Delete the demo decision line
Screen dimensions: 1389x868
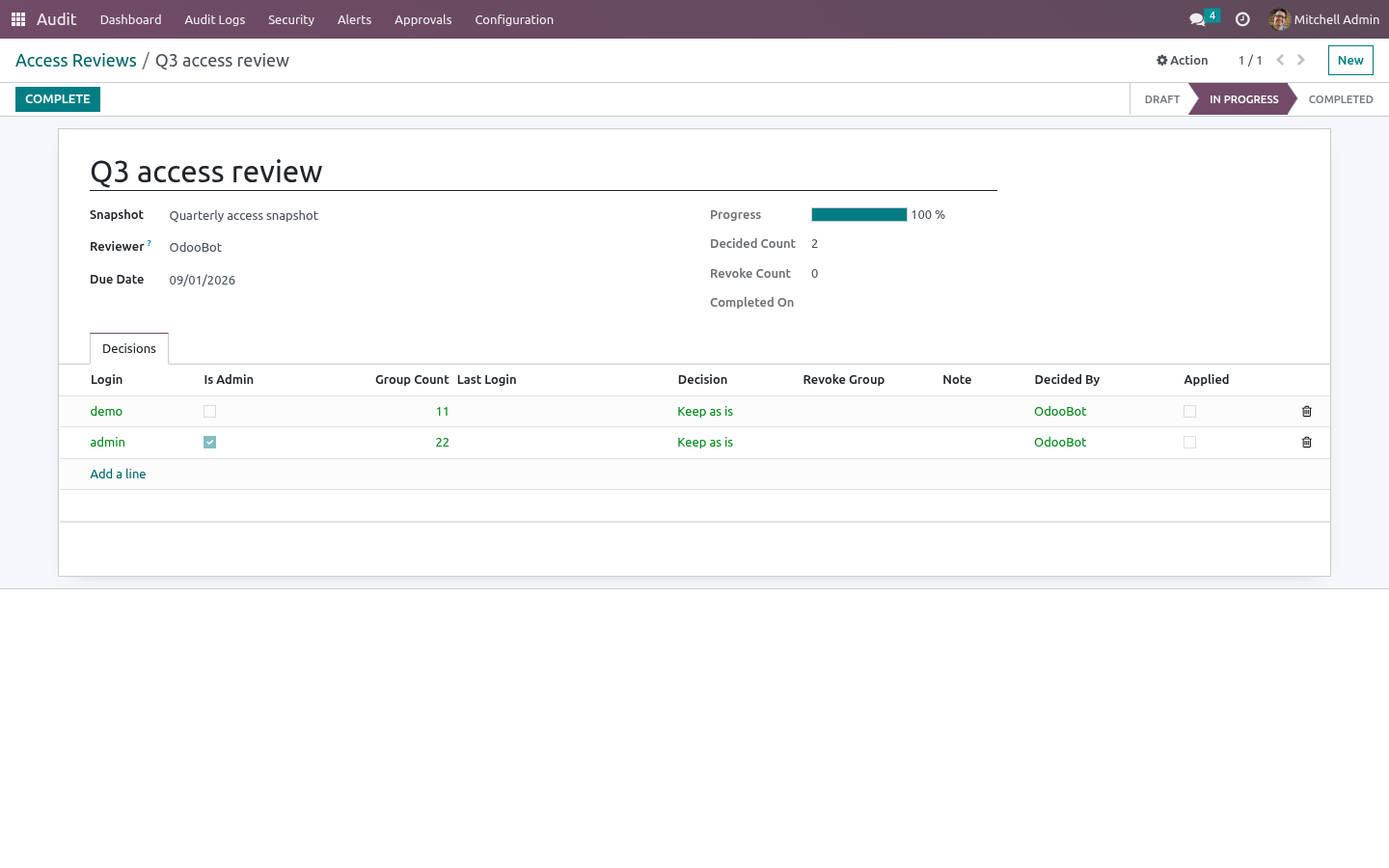pos(1307,412)
